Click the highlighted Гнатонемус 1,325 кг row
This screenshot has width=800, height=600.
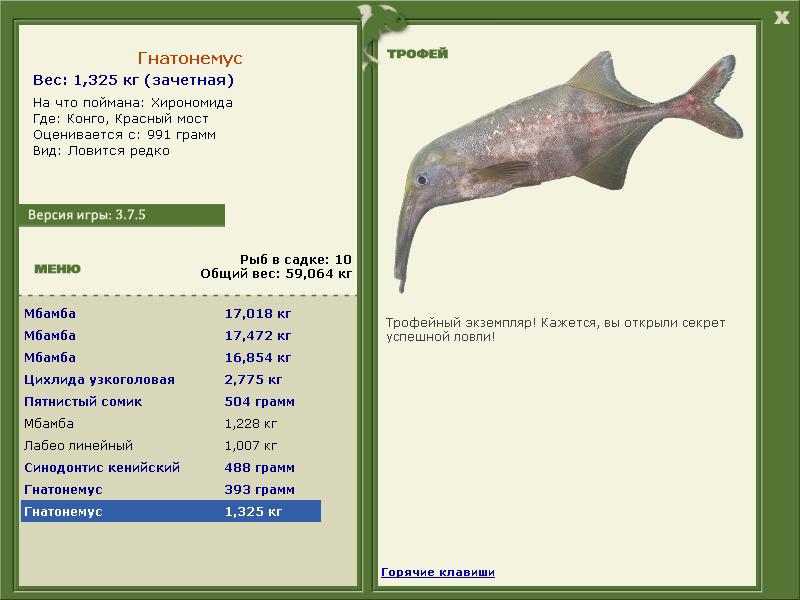tap(171, 511)
